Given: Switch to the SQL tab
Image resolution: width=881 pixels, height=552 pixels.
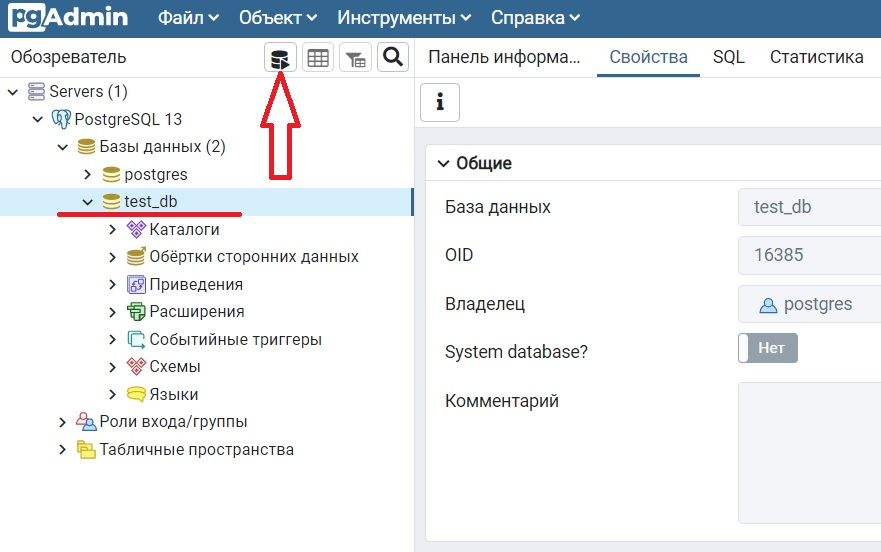Looking at the screenshot, I should pyautogui.click(x=729, y=57).
